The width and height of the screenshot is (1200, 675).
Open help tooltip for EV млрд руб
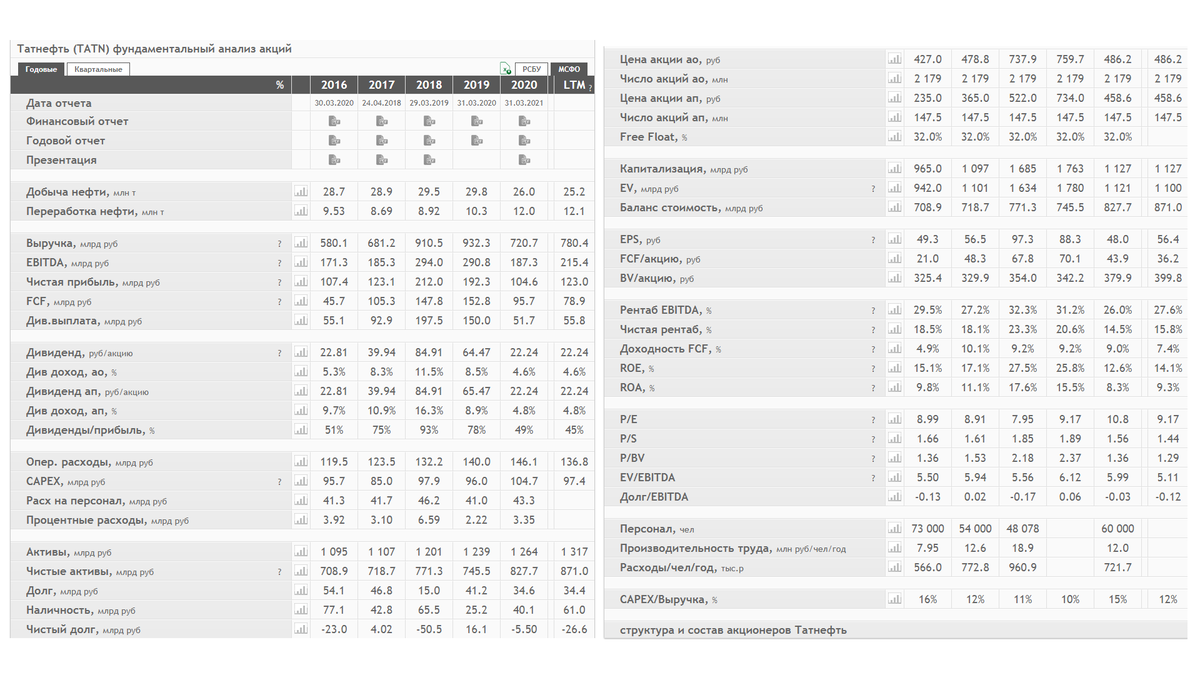pos(873,189)
